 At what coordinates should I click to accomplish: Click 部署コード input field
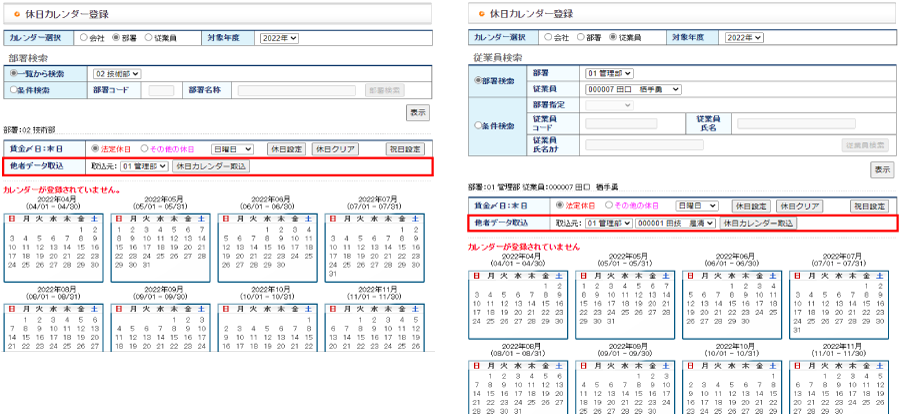click(x=161, y=90)
